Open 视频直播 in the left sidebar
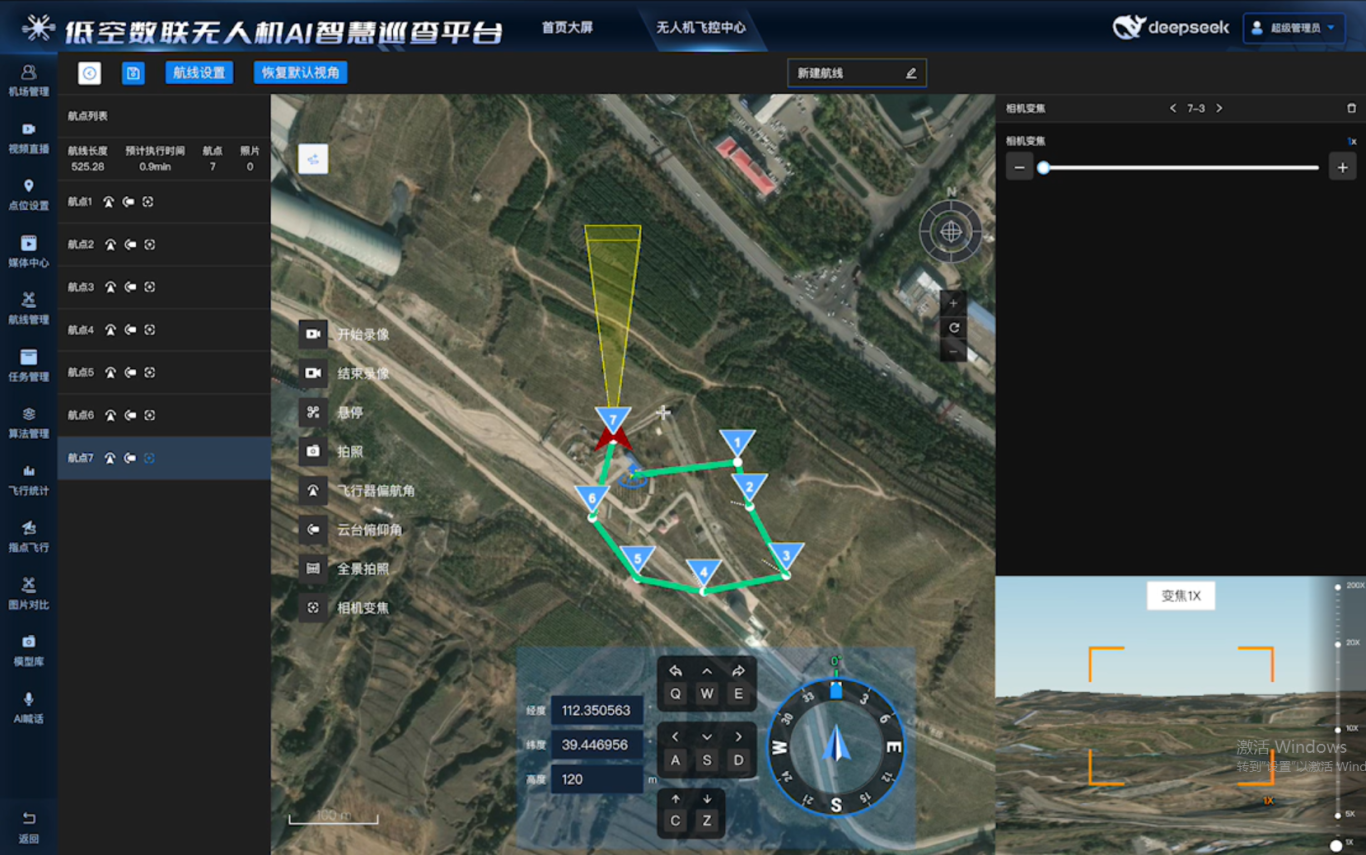 point(28,137)
